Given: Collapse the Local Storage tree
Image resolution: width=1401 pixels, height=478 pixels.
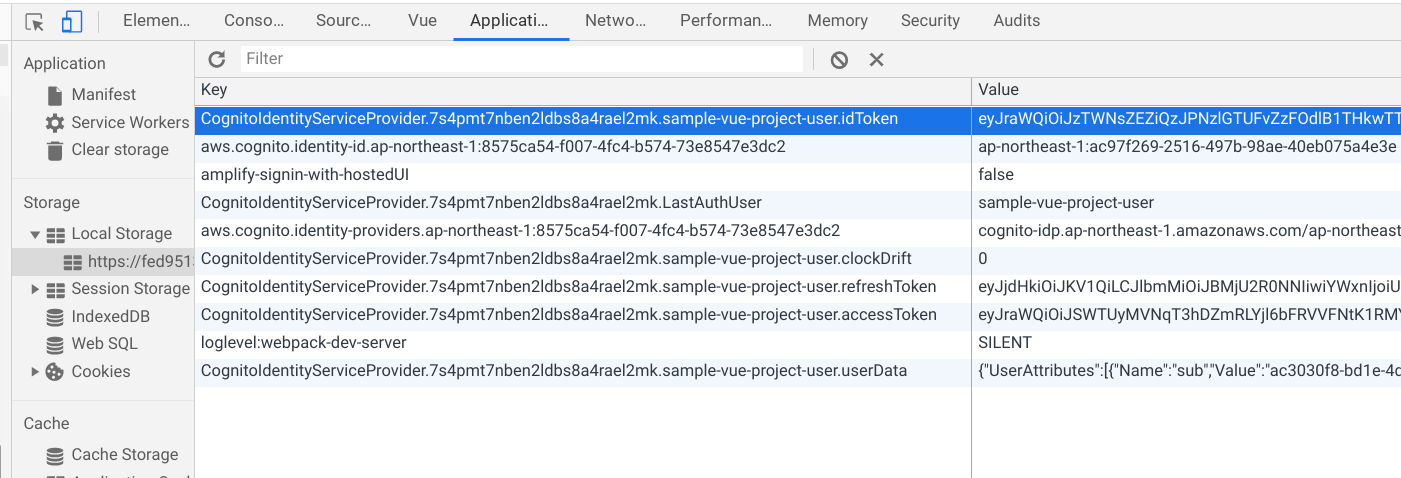Looking at the screenshot, I should pos(36,234).
